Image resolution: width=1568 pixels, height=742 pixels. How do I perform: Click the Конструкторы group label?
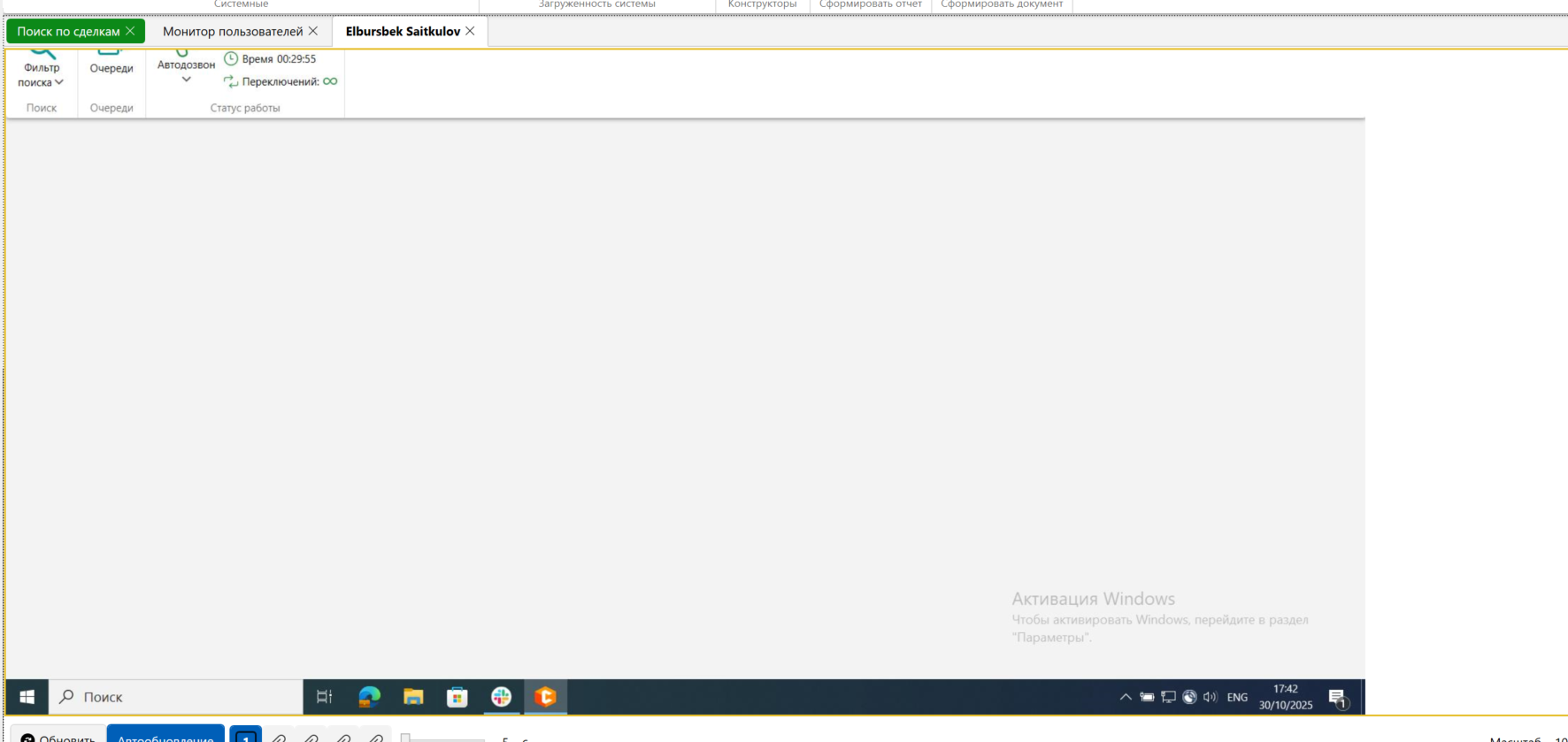coord(762,4)
